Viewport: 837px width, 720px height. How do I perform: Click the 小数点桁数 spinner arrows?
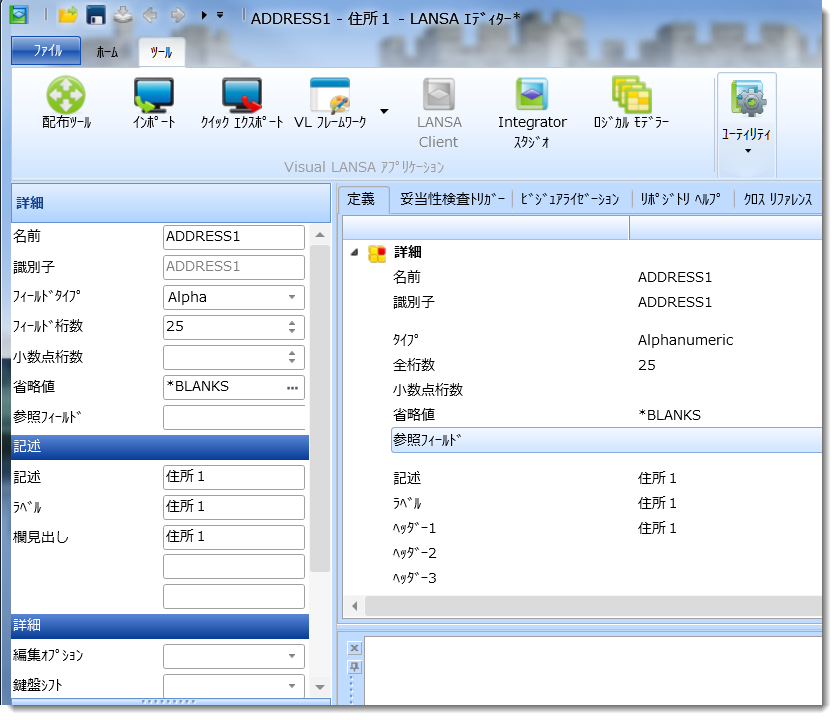click(x=292, y=357)
